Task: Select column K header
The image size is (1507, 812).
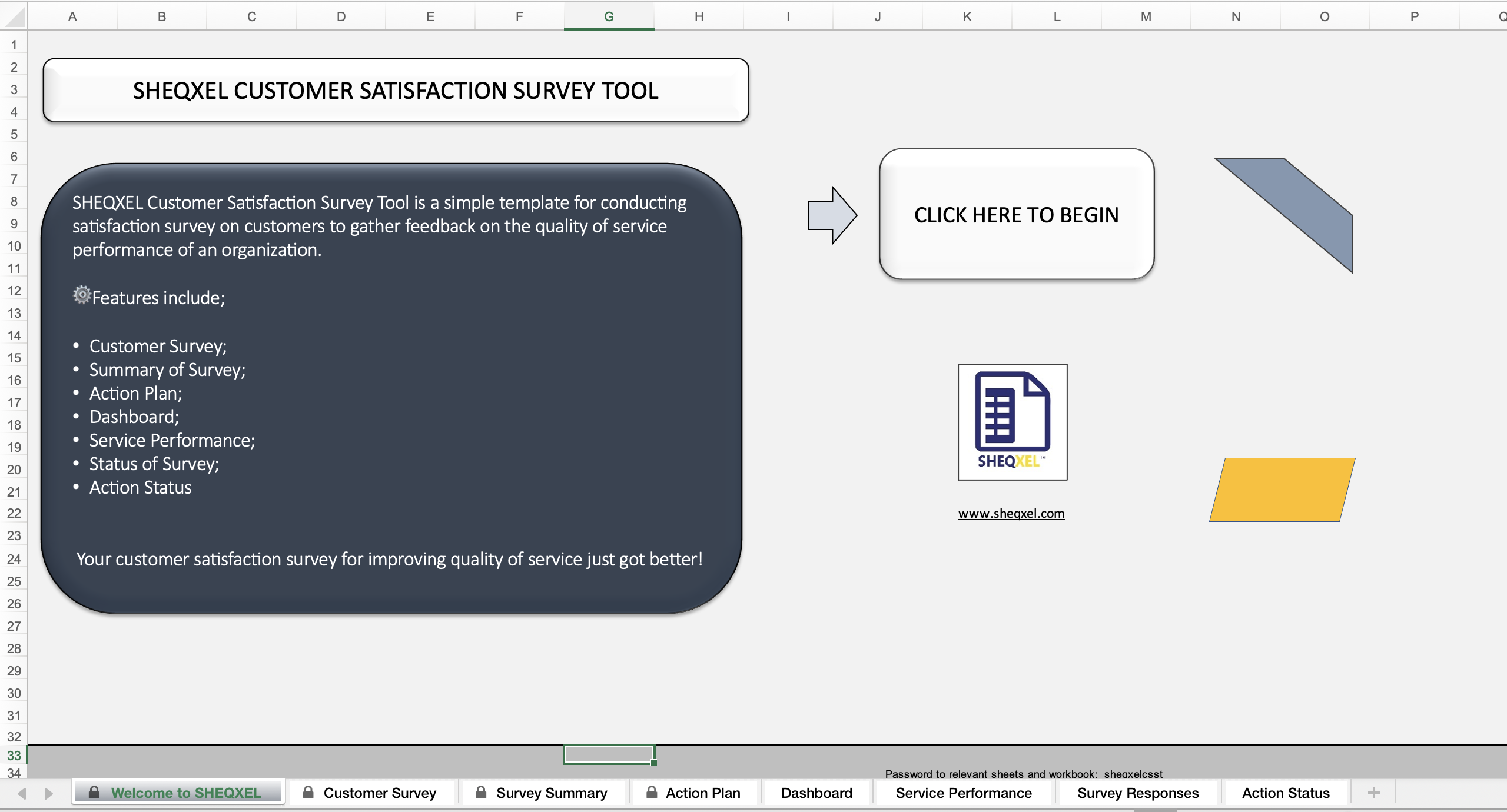Action: (967, 16)
